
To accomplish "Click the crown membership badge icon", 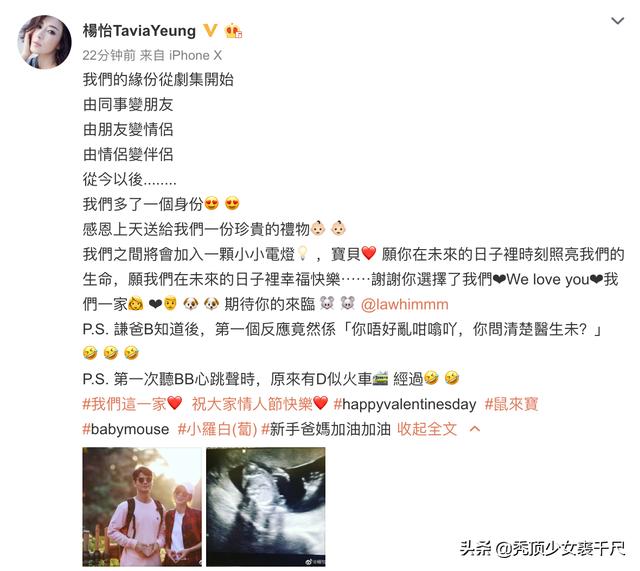I will click(x=233, y=31).
